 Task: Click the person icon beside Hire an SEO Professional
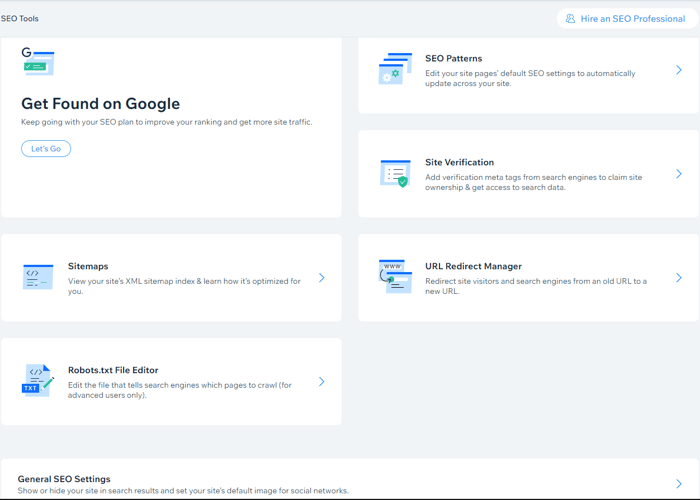click(x=570, y=19)
